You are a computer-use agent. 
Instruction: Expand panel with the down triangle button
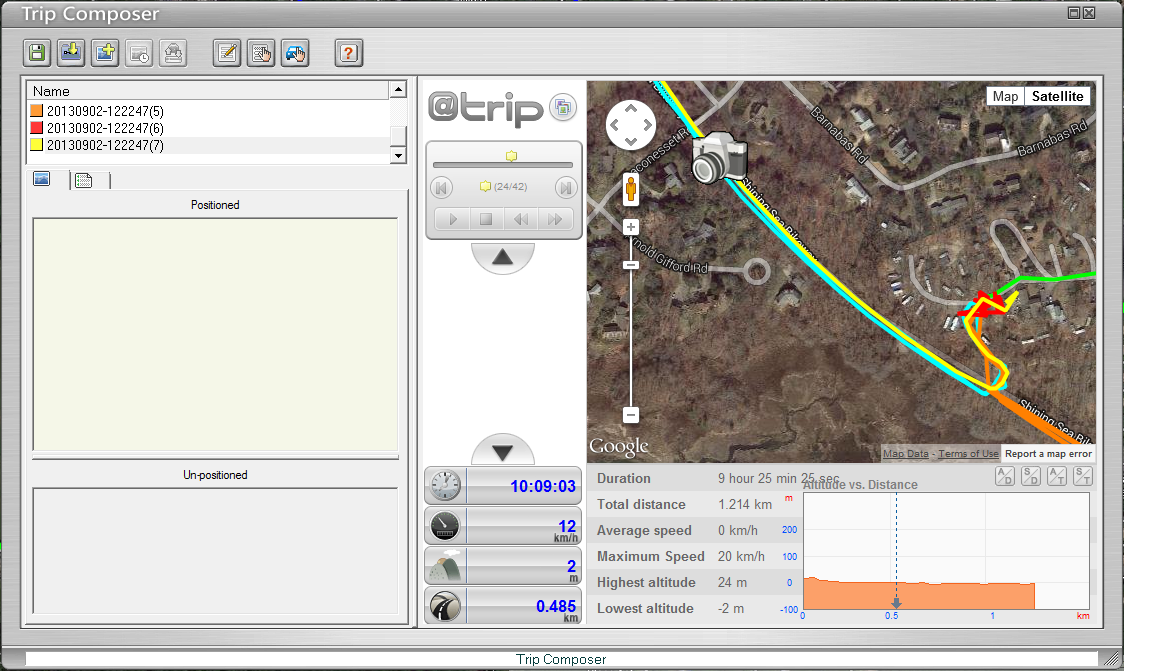[x=503, y=451]
